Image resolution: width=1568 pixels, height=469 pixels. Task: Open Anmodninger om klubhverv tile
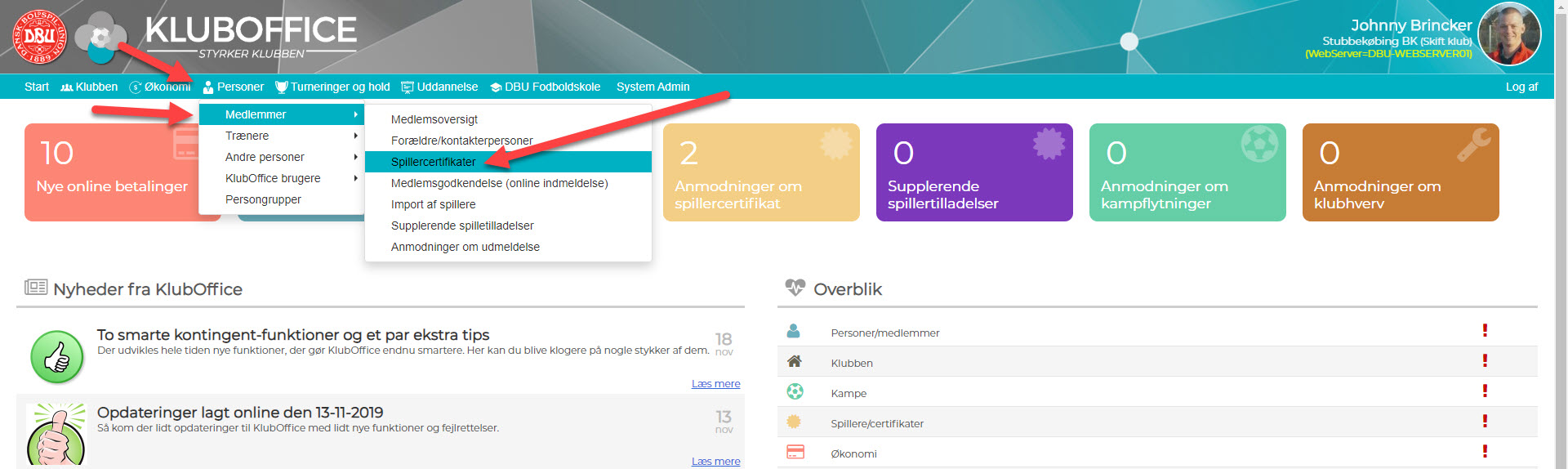coord(1401,172)
